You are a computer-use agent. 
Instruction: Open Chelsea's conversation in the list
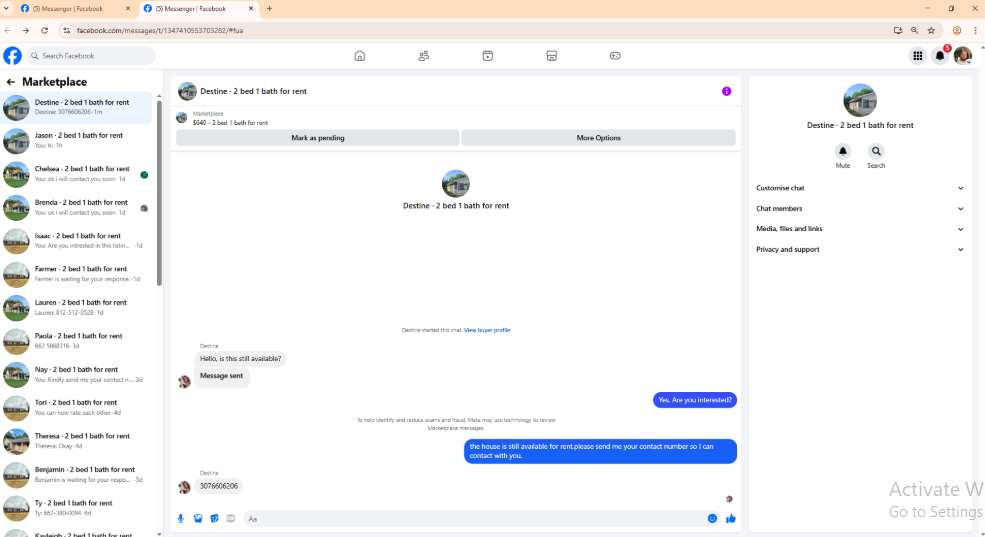(x=77, y=174)
